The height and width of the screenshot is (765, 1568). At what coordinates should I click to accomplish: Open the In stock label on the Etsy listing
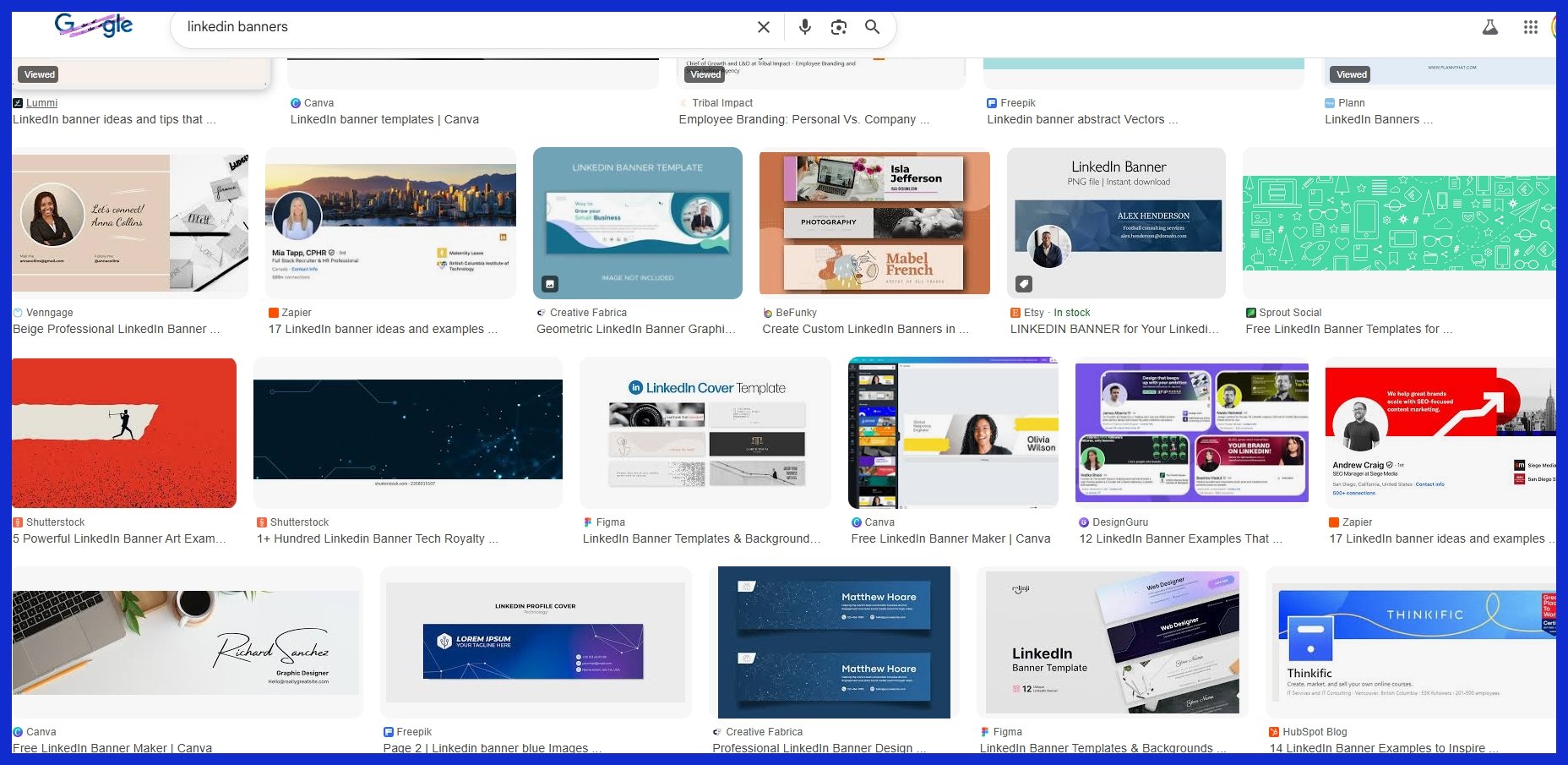pyautogui.click(x=1071, y=312)
